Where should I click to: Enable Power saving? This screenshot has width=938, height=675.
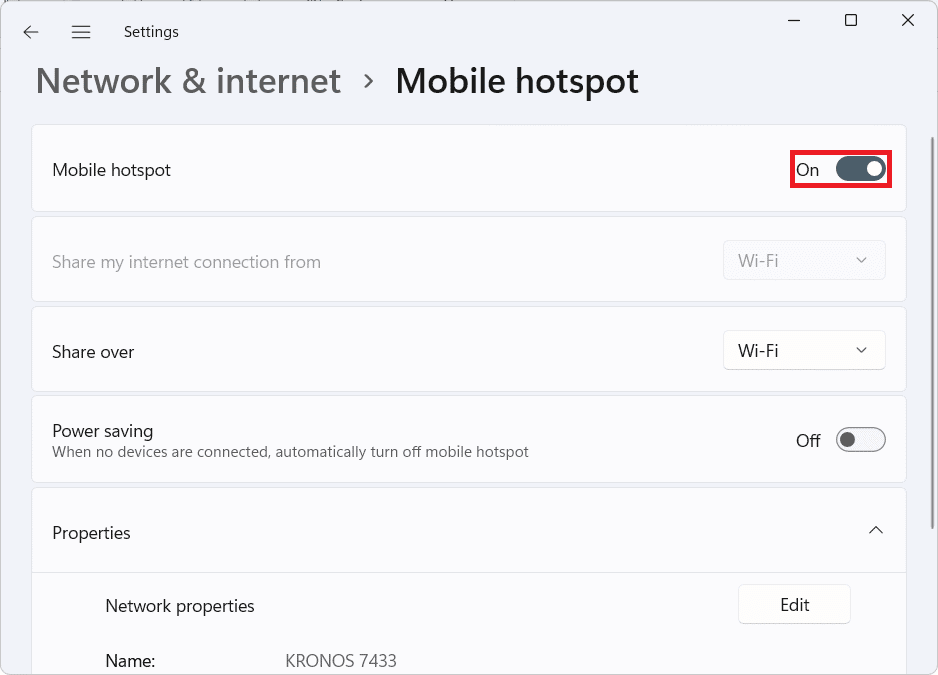860,440
